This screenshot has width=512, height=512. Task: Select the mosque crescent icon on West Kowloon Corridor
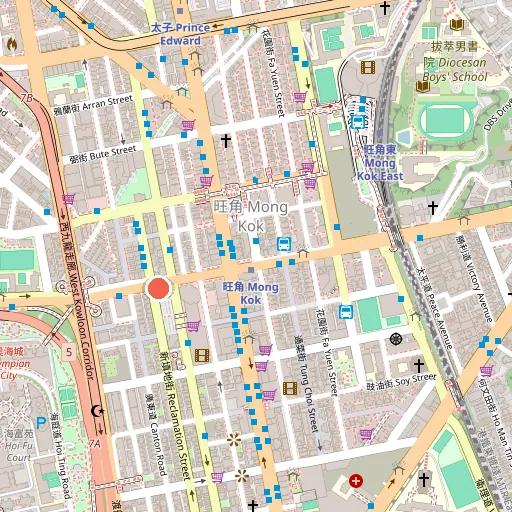97,411
